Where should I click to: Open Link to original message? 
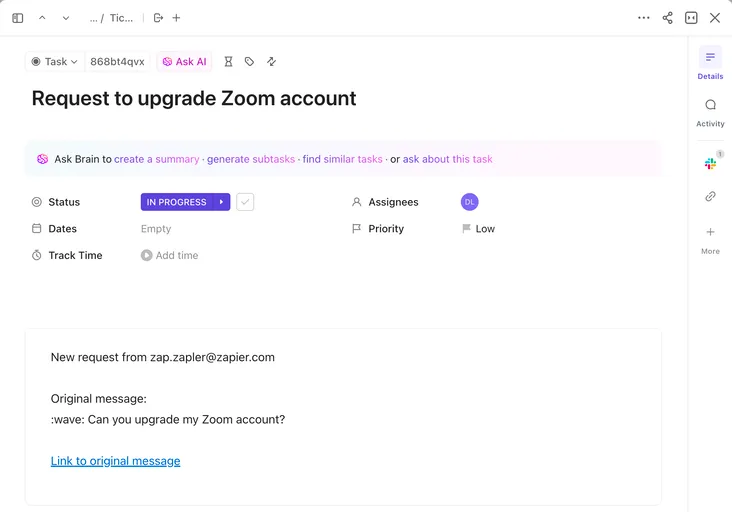coord(115,461)
